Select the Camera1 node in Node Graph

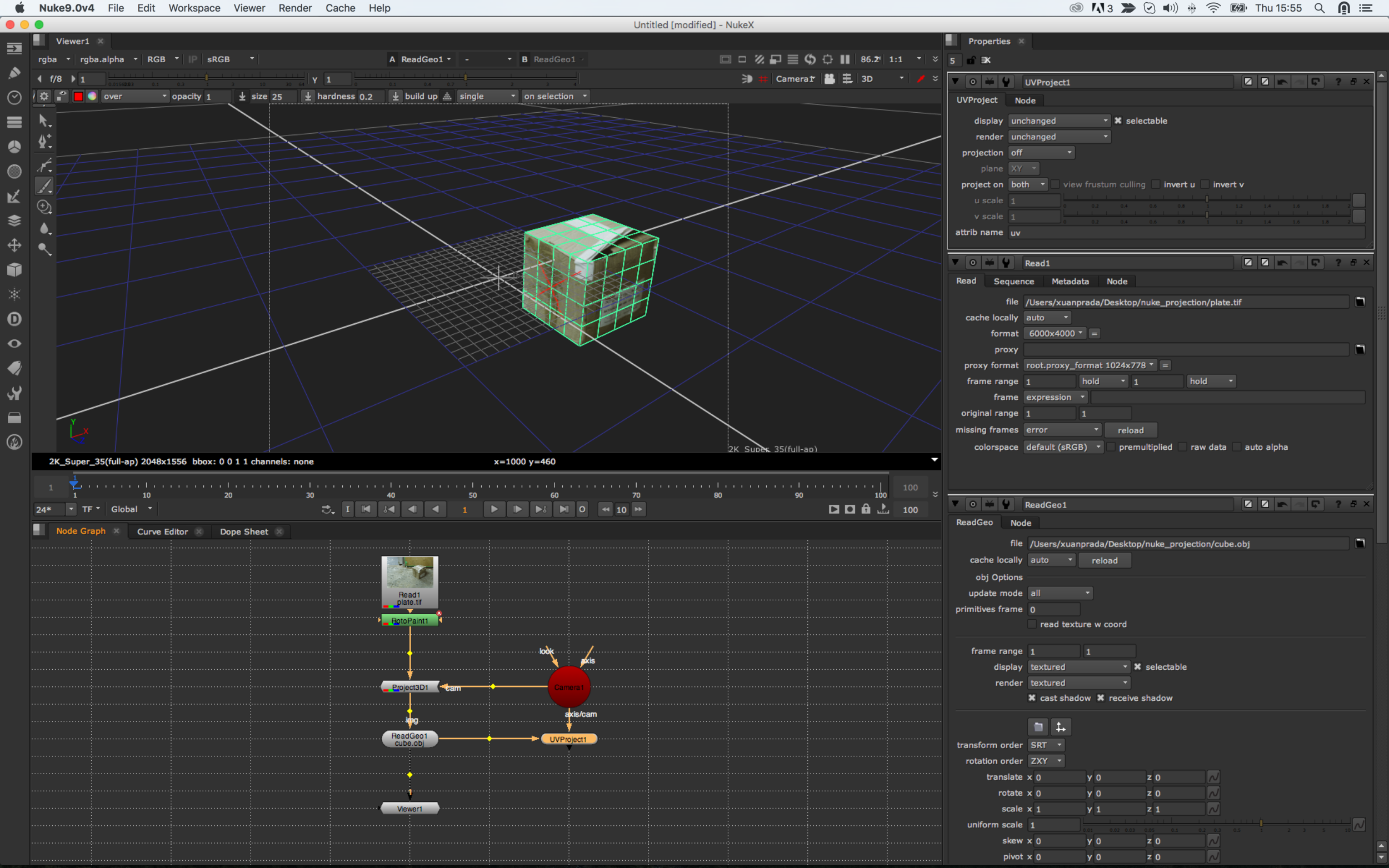[569, 686]
